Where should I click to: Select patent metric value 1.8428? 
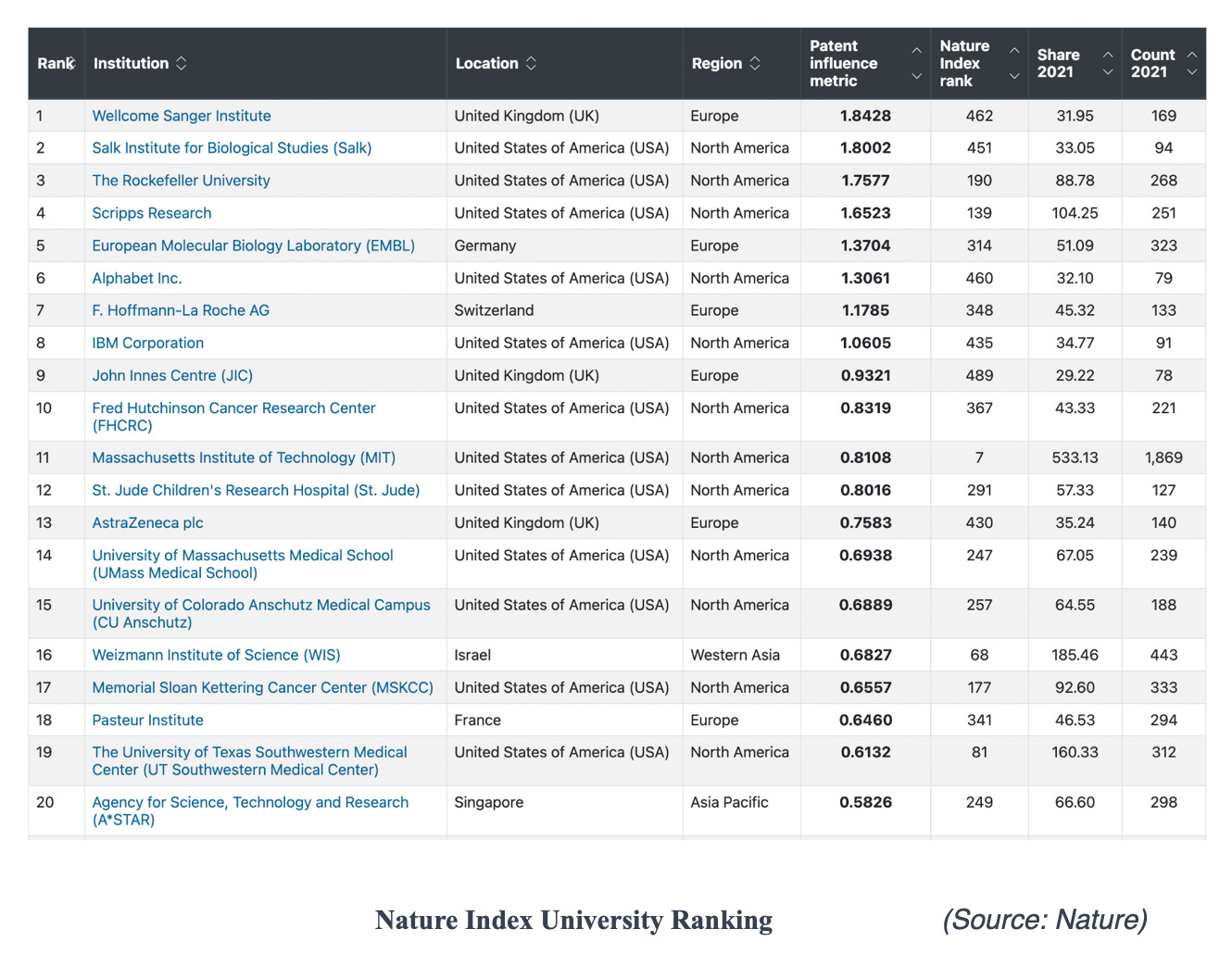pos(865,116)
